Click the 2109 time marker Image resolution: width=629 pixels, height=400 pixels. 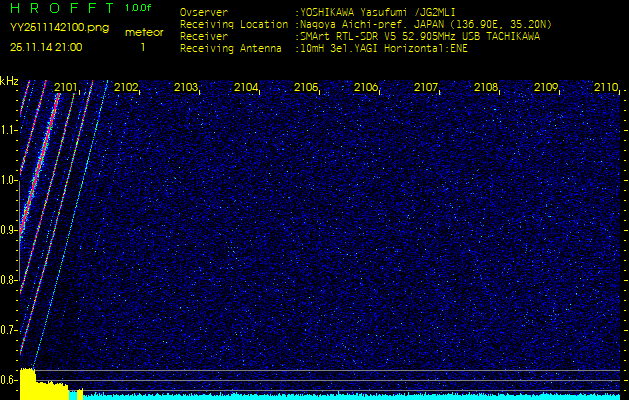(546, 88)
